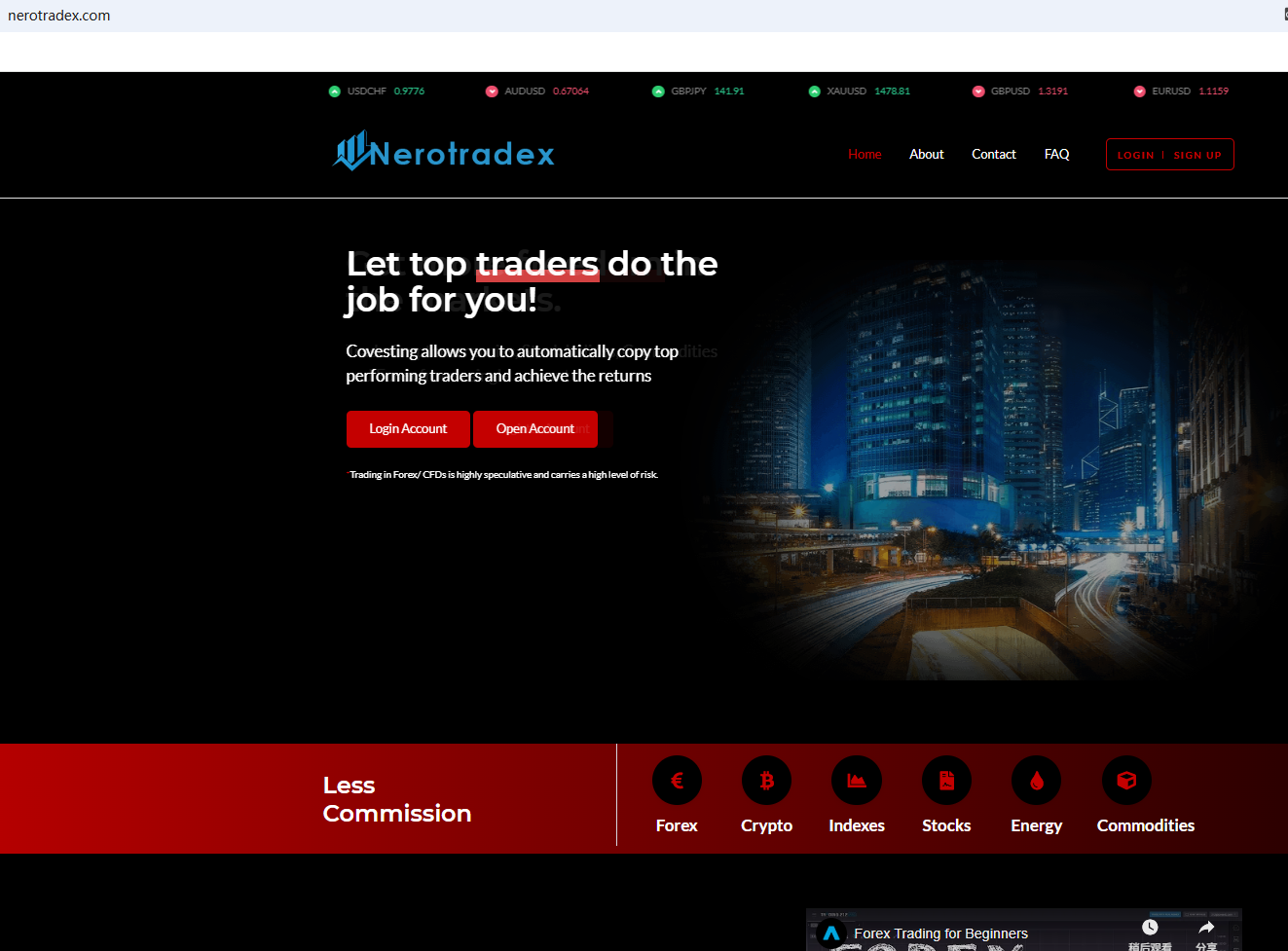Viewport: 1288px width, 951px height.
Task: Click the GBPJPY price 141.91
Action: [x=729, y=91]
